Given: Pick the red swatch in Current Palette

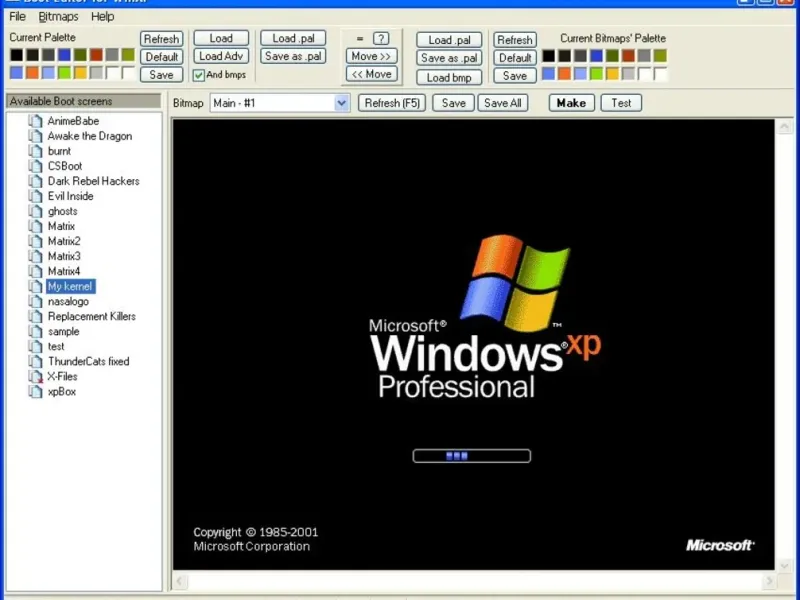Looking at the screenshot, I should tap(96, 55).
